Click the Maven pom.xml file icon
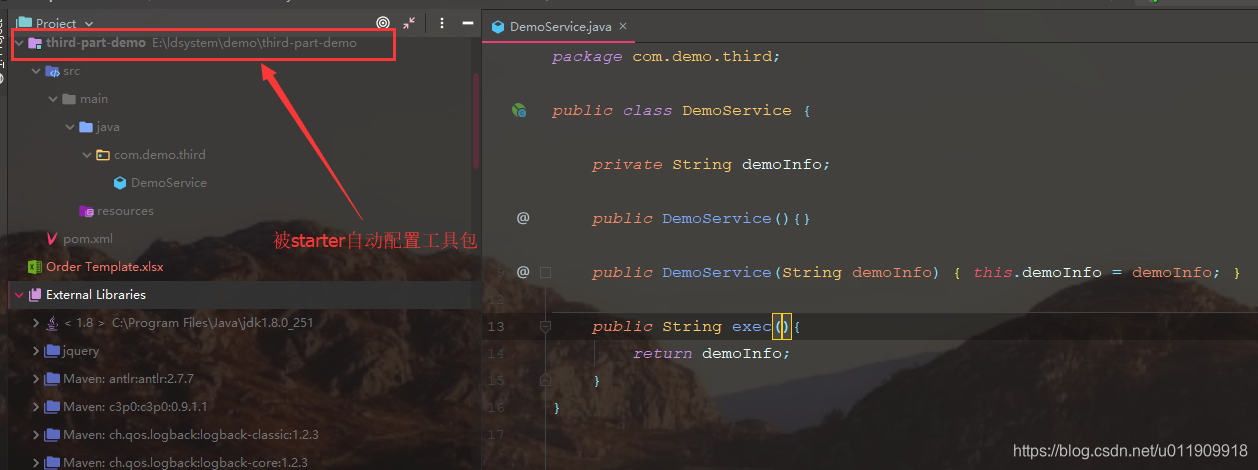The image size is (1258, 470). [53, 239]
